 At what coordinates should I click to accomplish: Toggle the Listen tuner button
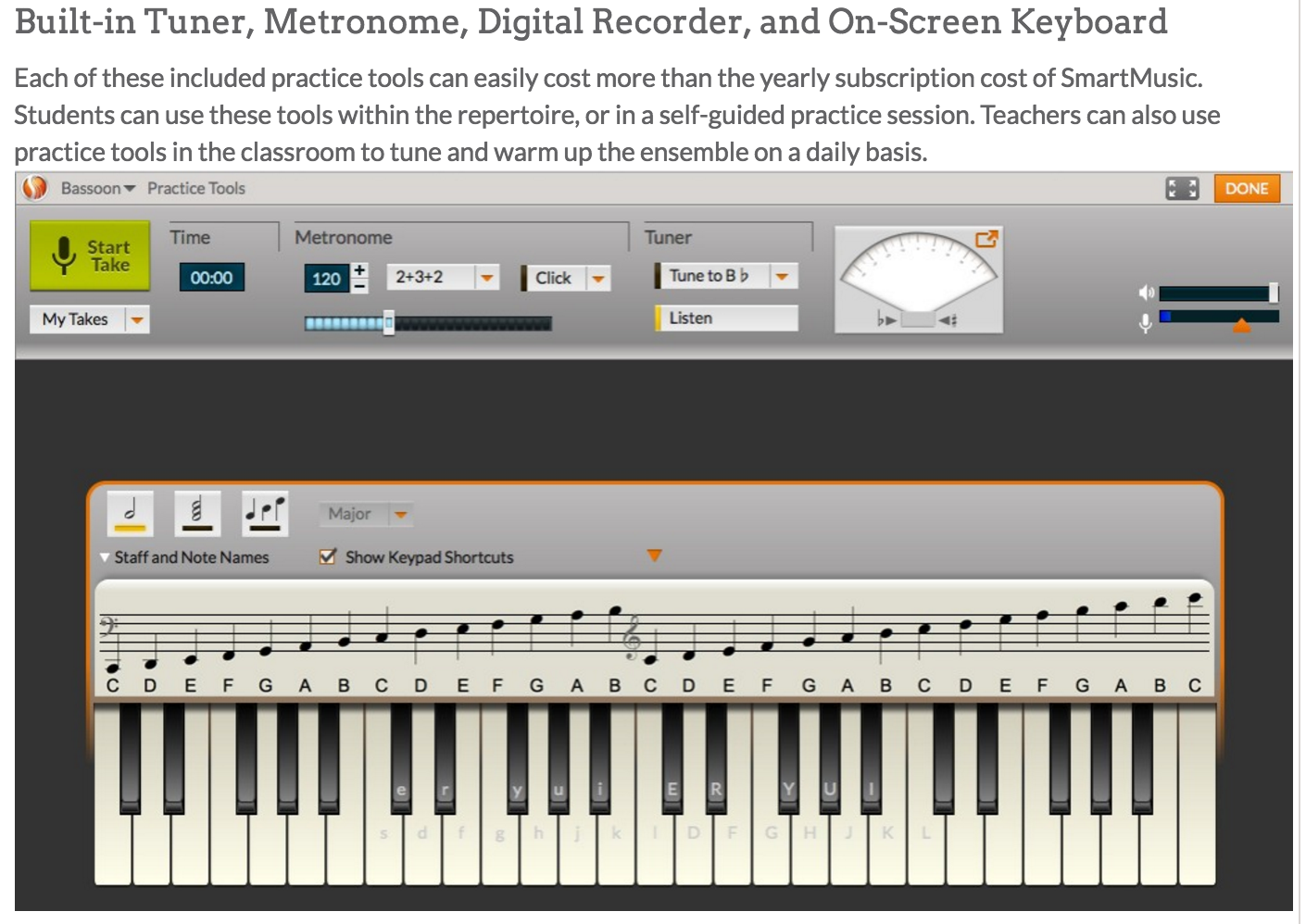(x=726, y=318)
